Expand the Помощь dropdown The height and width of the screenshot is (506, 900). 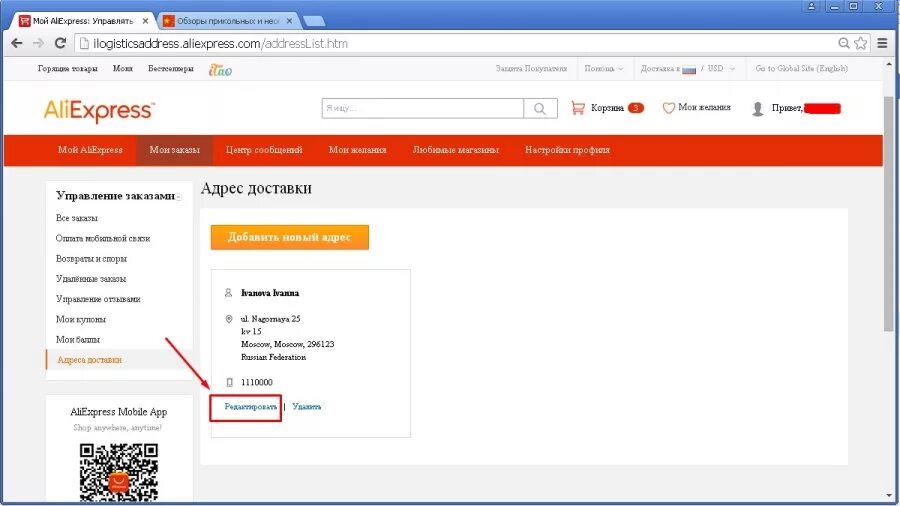point(604,68)
